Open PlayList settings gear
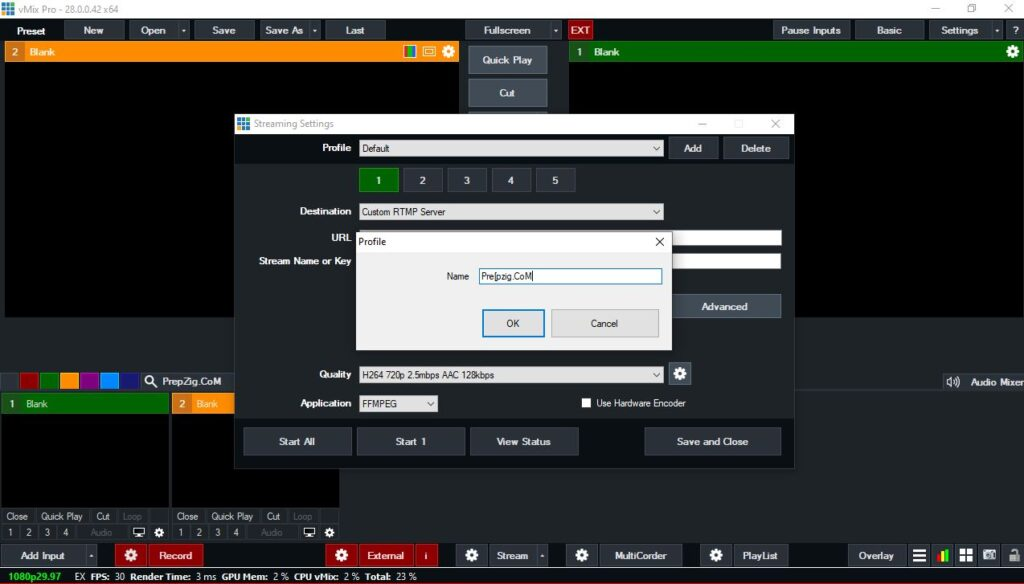1024x584 pixels. (x=716, y=555)
